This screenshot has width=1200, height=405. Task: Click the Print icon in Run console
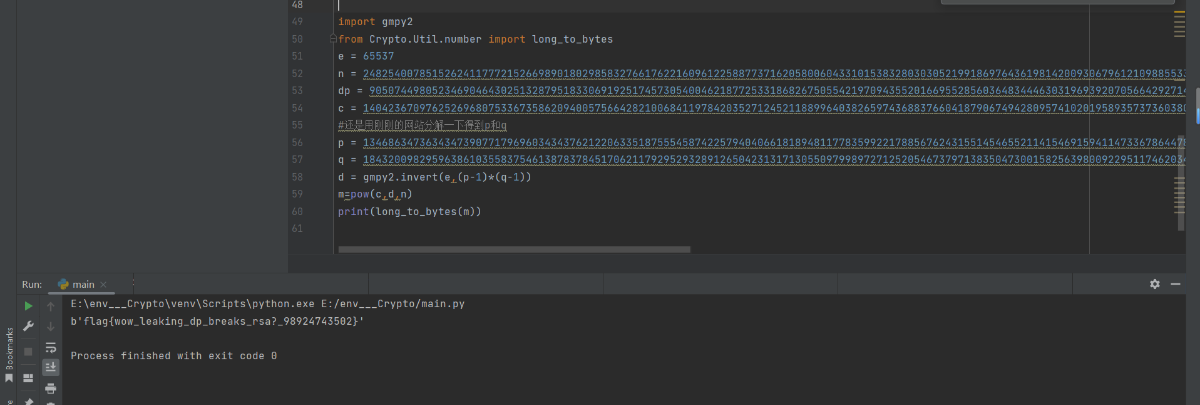click(51, 388)
